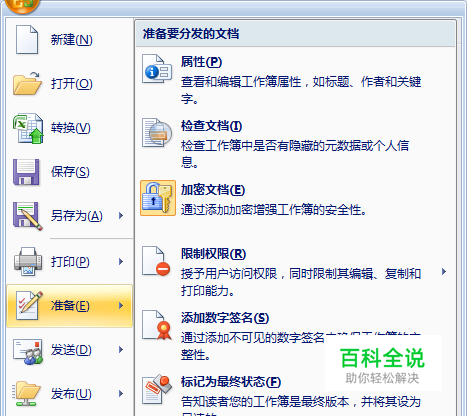
Task: Click the text 告知读者您的工作簿是最终版本
Action: 265,402
